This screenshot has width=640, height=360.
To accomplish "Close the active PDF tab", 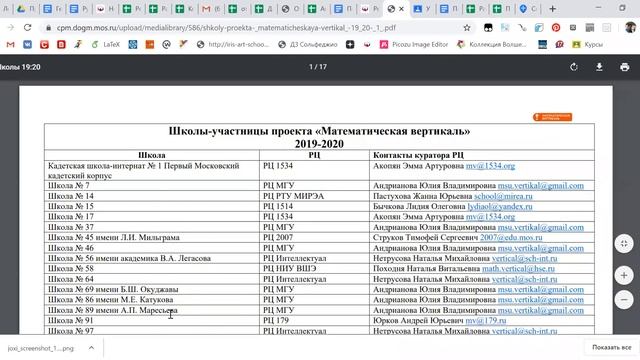I will 402,9.
